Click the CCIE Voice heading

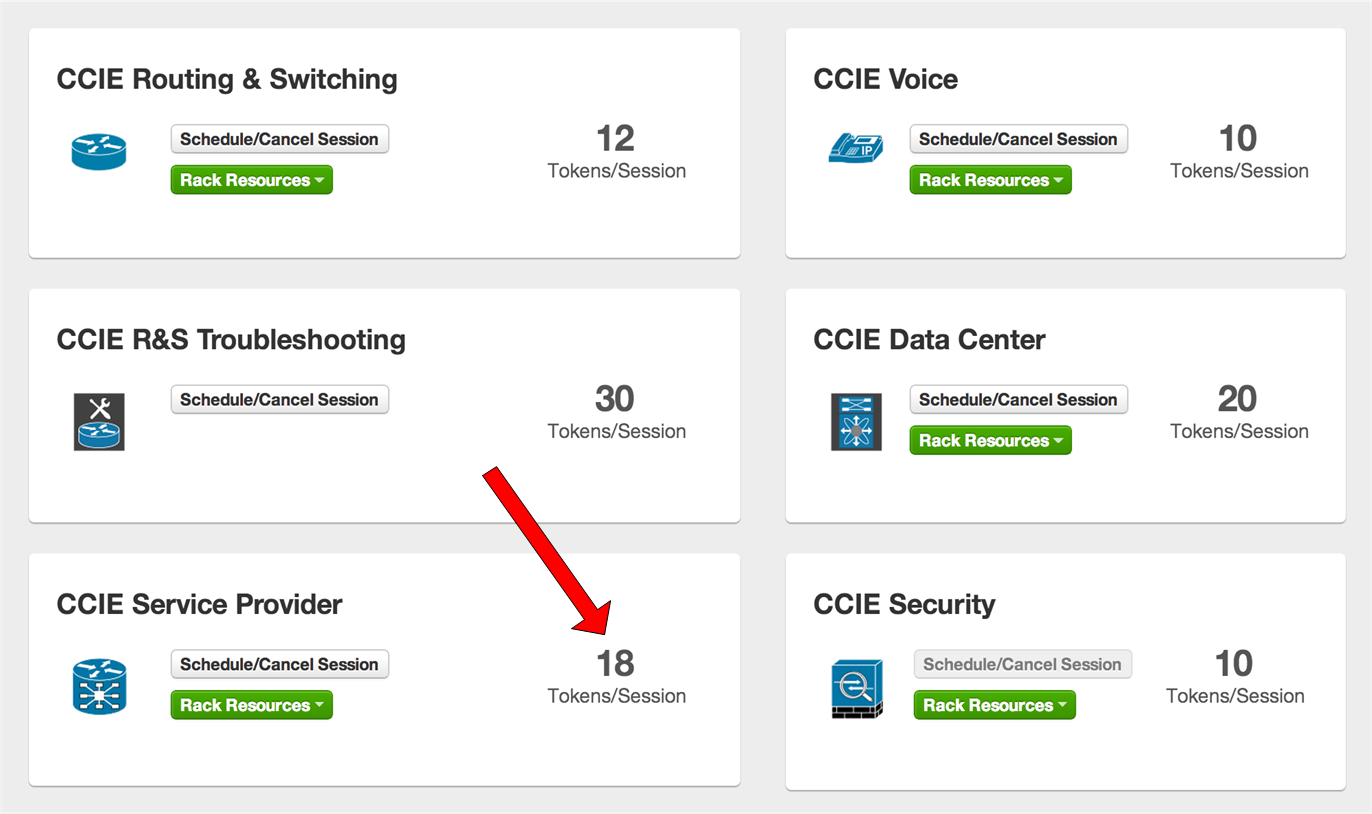coord(885,79)
